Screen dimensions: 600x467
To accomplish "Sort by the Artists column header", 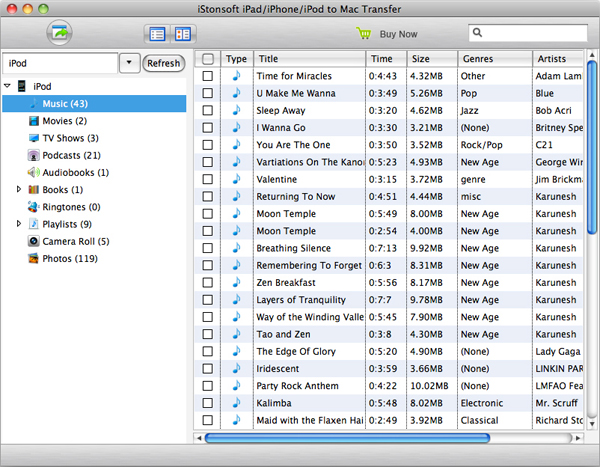I will click(558, 59).
